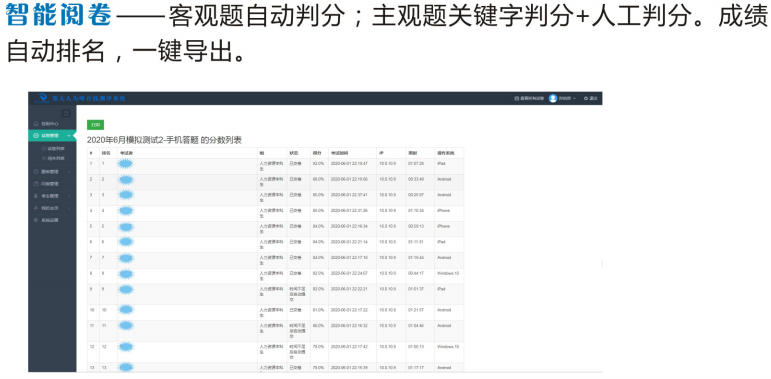Click the exam time column header
Screen dimensions: 771x379
pyautogui.click(x=339, y=153)
